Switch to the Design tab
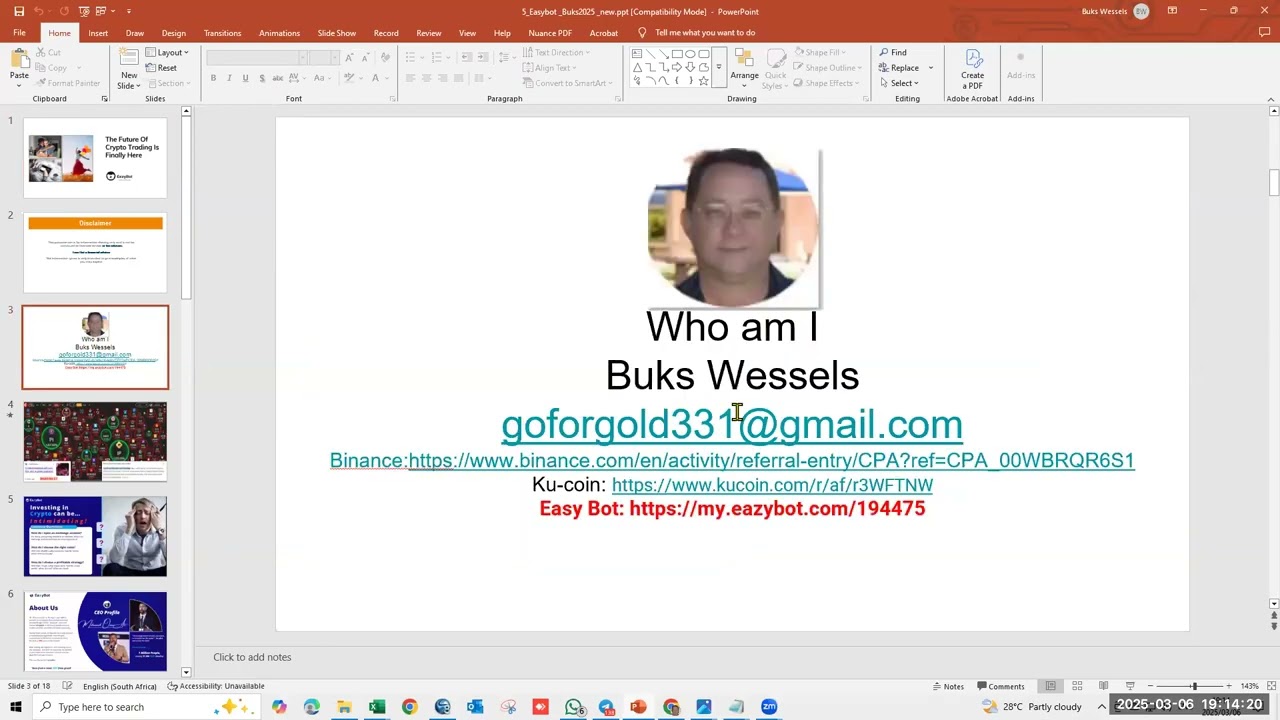1280x720 pixels. point(173,33)
